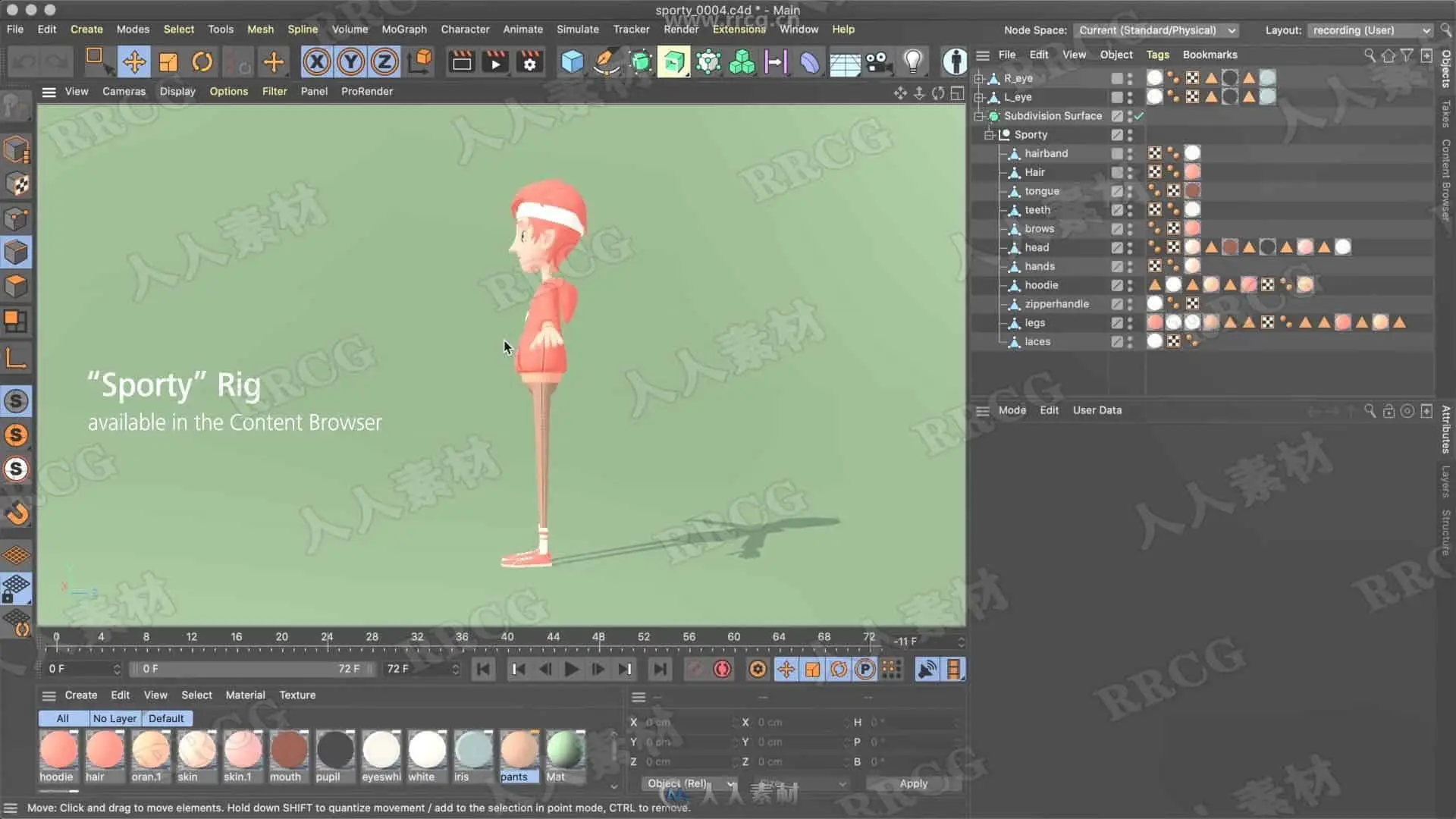Image resolution: width=1456 pixels, height=819 pixels.
Task: Switch to the Default layer tab
Action: click(165, 718)
